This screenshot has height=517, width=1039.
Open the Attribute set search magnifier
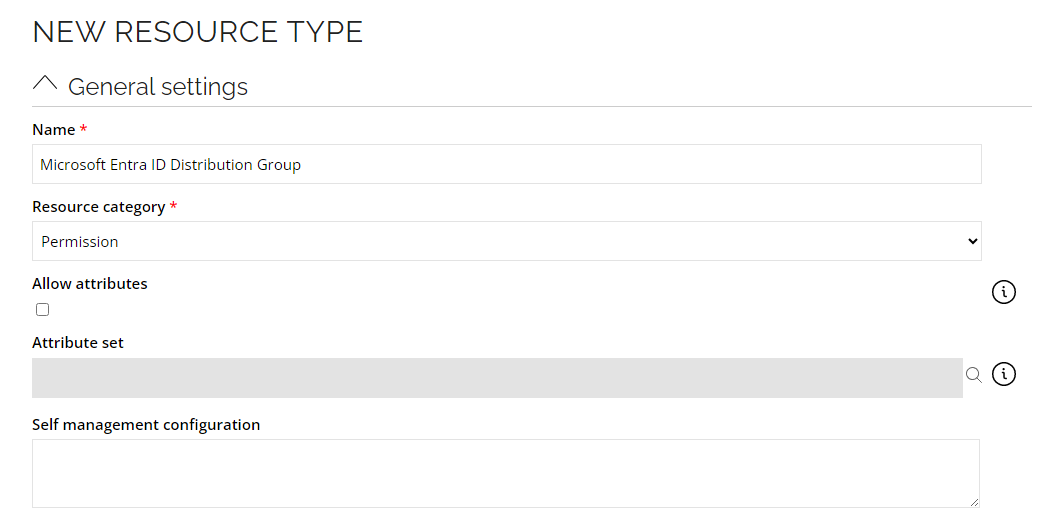pyautogui.click(x=973, y=375)
